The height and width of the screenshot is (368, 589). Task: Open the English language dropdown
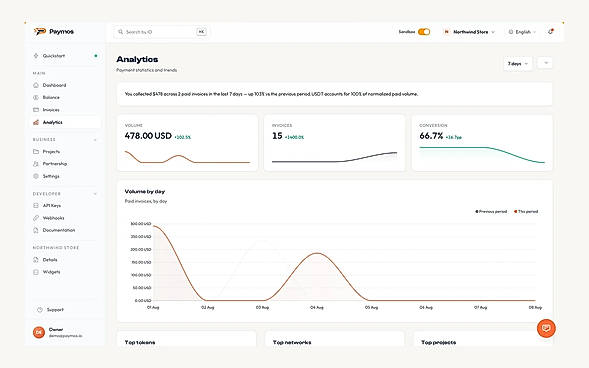click(x=522, y=32)
